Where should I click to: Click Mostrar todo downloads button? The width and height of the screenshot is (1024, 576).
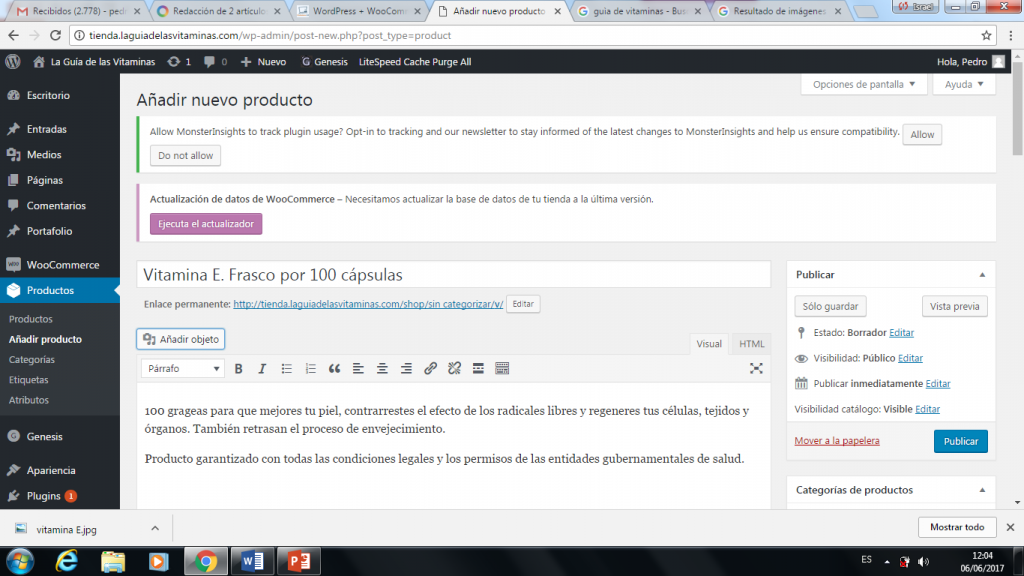957,527
